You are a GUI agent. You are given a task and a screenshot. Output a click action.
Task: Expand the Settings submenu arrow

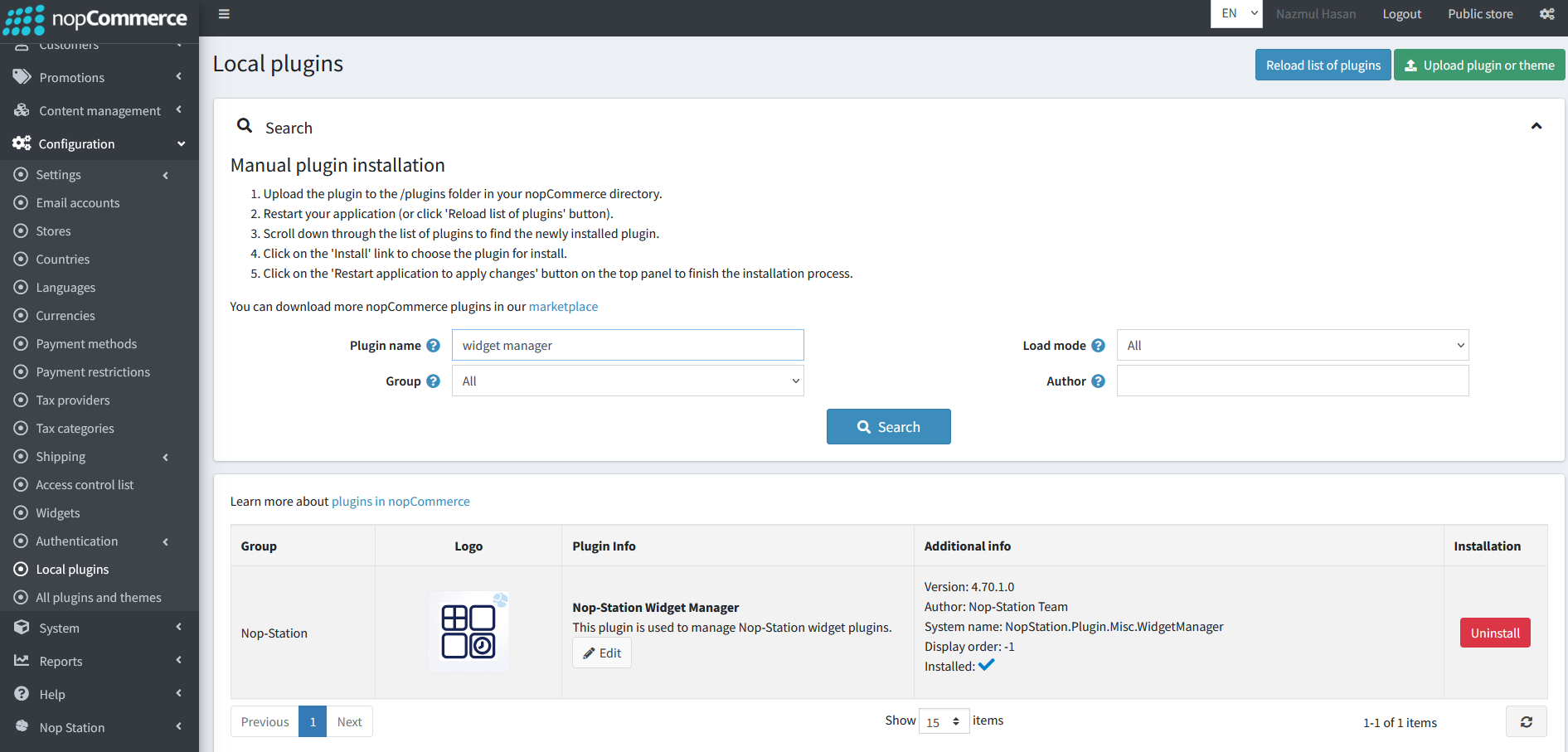[166, 175]
